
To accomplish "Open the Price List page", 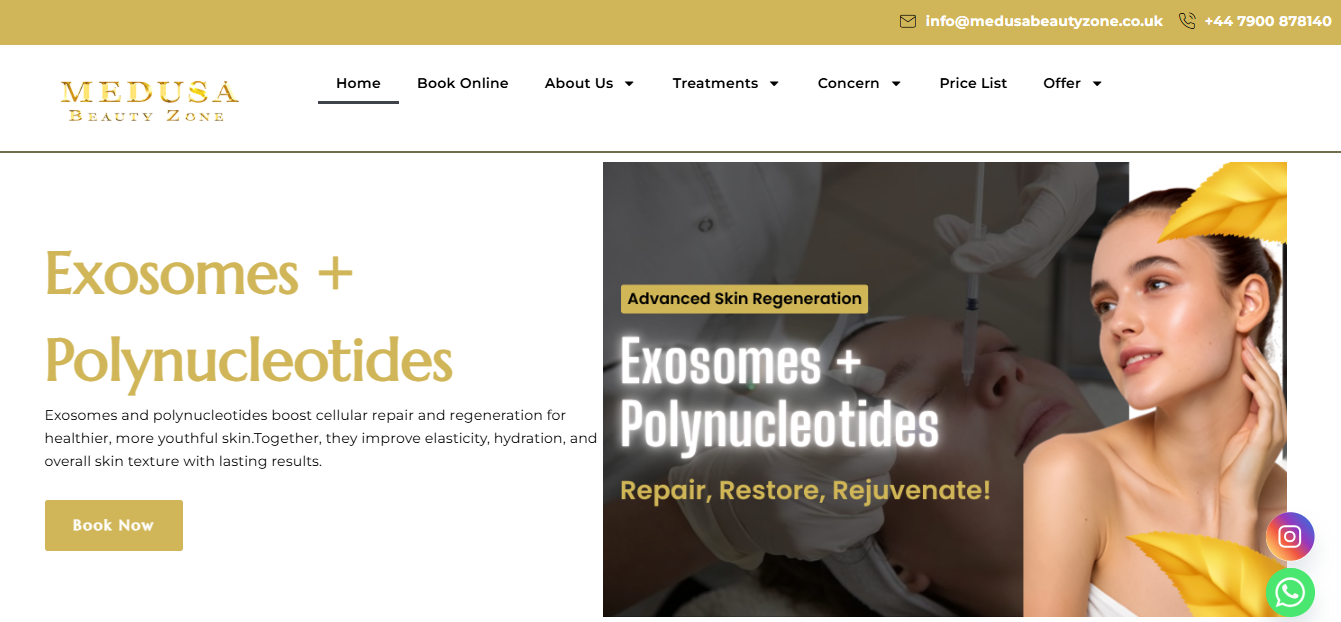I will (x=973, y=83).
